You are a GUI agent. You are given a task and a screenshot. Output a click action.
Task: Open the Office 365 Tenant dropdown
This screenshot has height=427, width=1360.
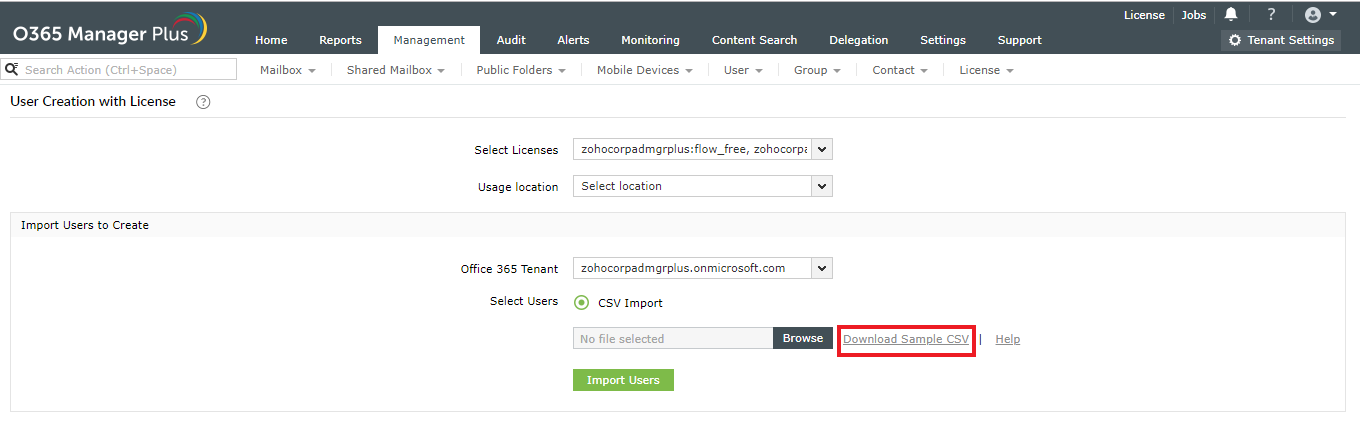click(821, 268)
